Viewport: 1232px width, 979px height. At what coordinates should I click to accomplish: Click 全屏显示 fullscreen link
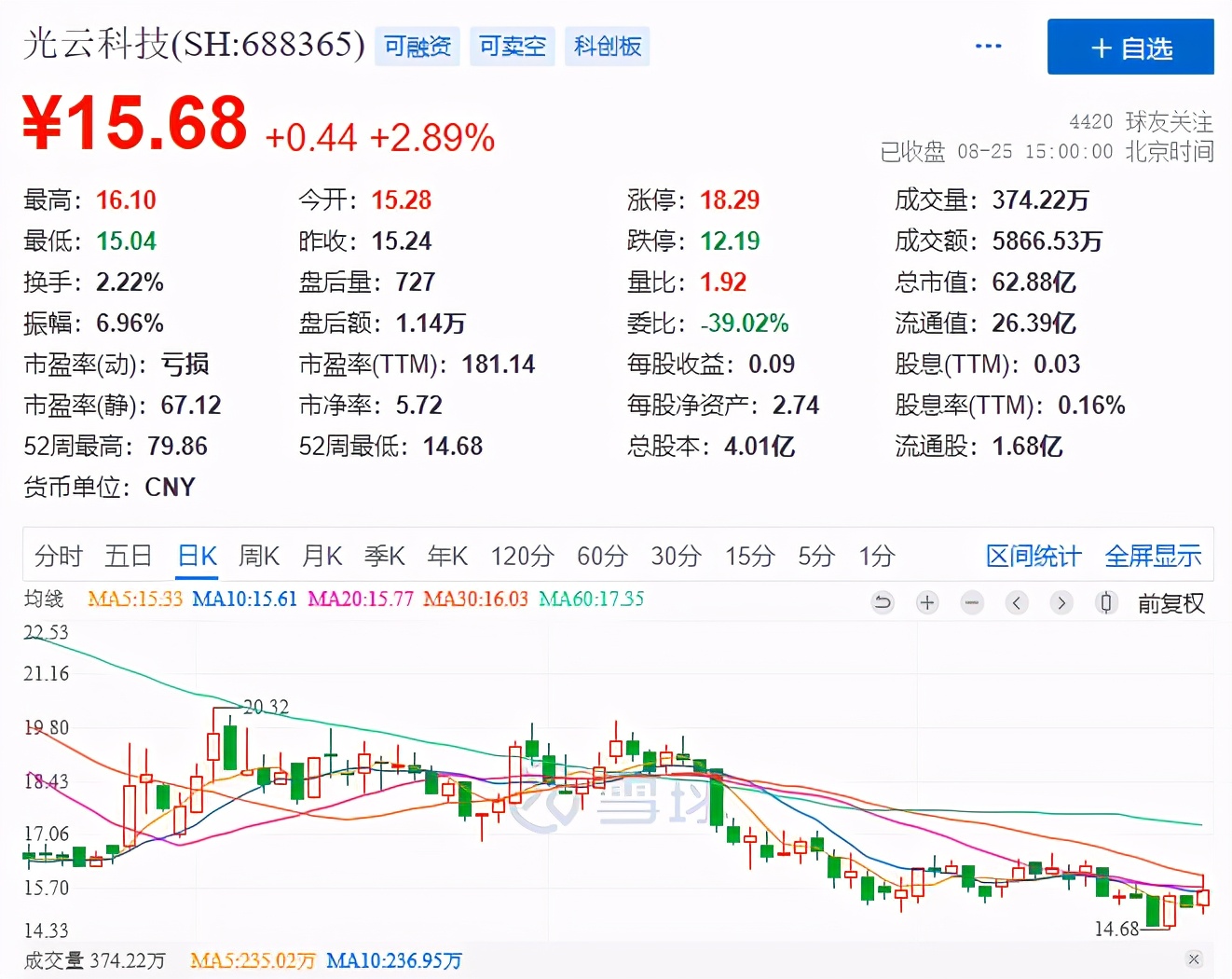[1153, 557]
